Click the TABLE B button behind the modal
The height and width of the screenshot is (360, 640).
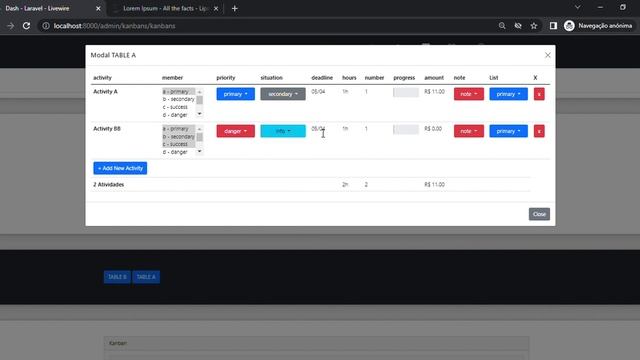(117, 277)
